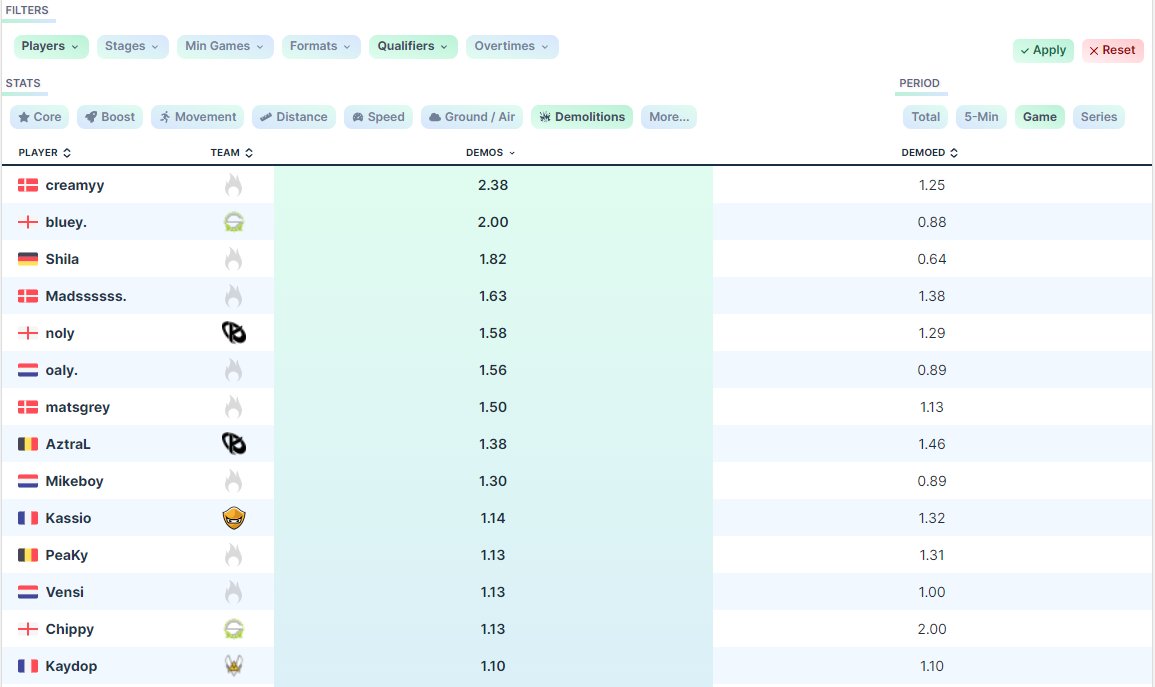
Task: Show the Ground / Air stats tab
Action: (472, 117)
